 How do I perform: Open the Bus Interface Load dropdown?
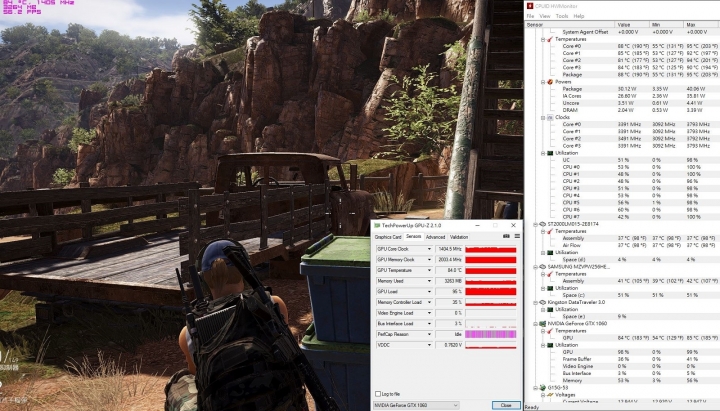(x=429, y=324)
